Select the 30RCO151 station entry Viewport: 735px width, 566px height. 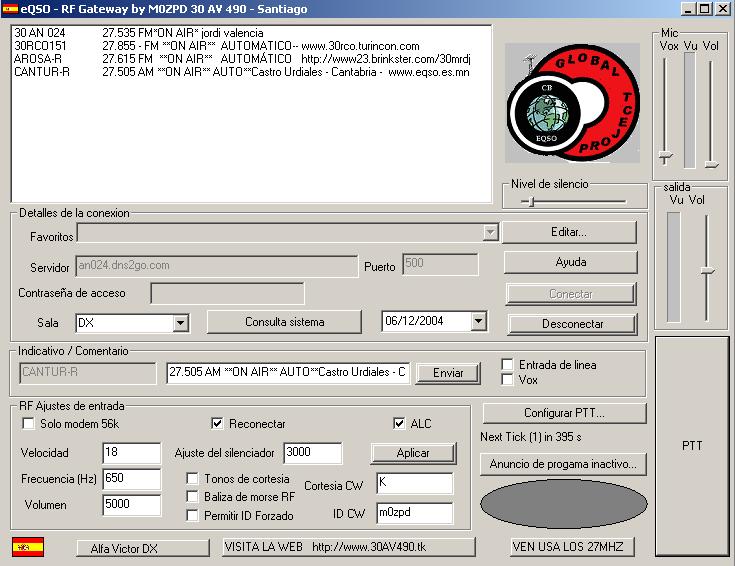[40, 46]
